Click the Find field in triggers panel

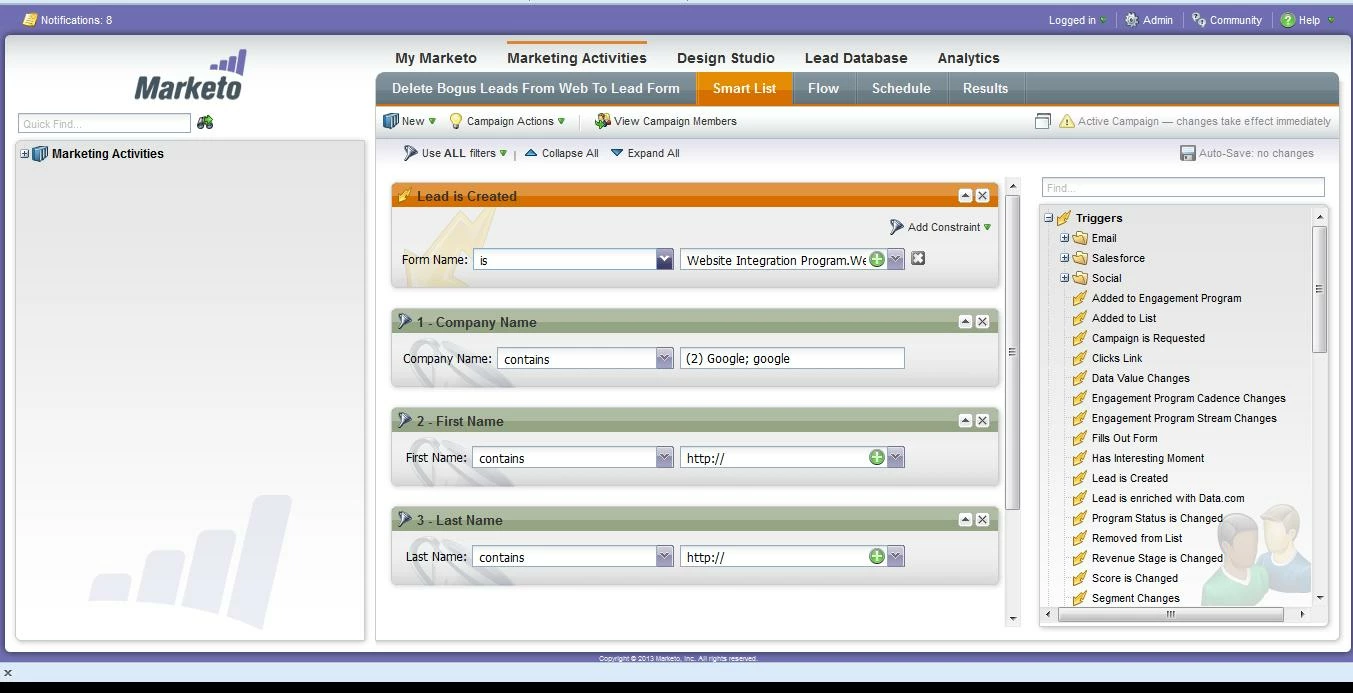pos(1183,187)
